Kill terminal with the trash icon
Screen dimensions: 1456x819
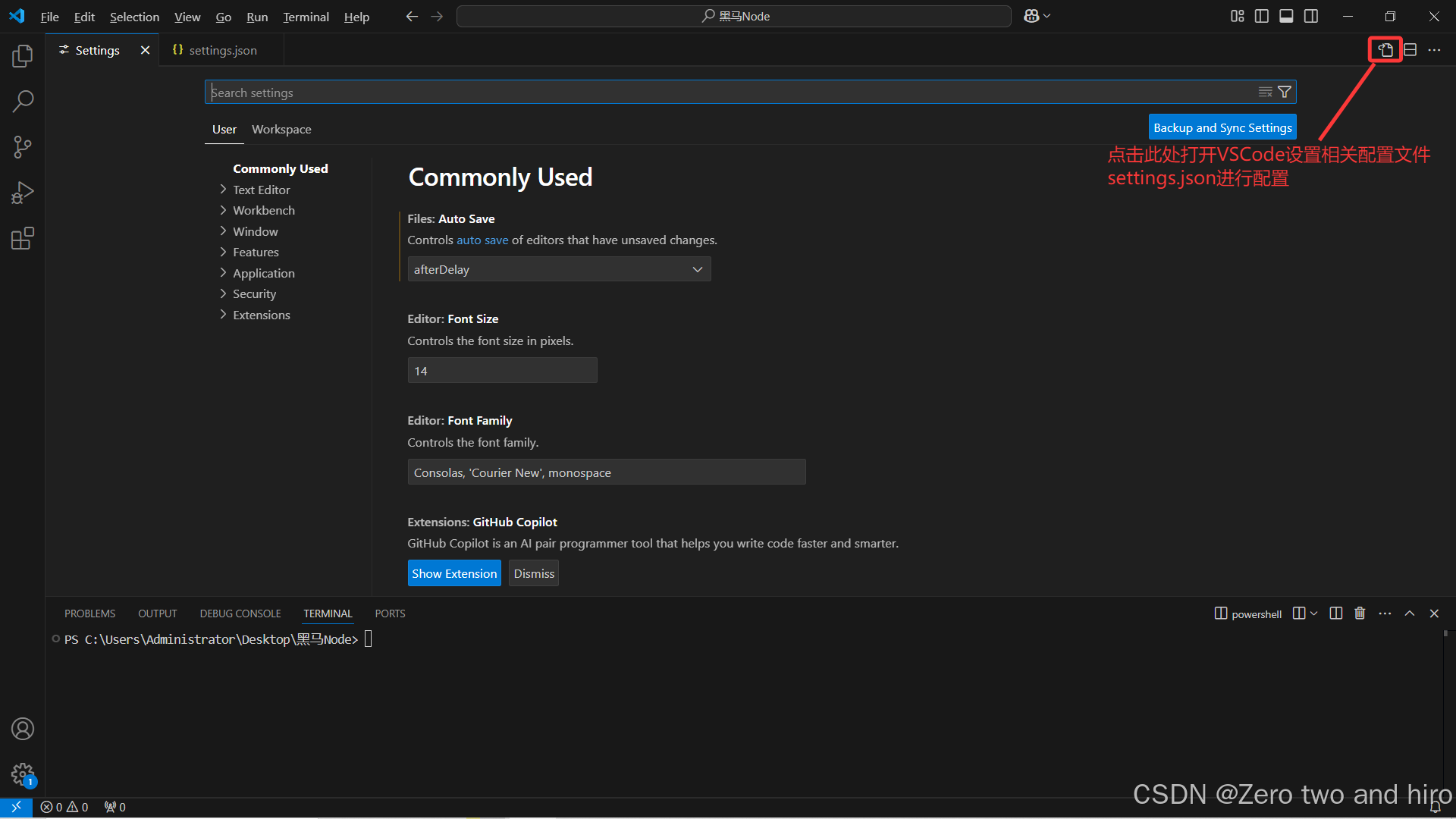click(x=1360, y=613)
